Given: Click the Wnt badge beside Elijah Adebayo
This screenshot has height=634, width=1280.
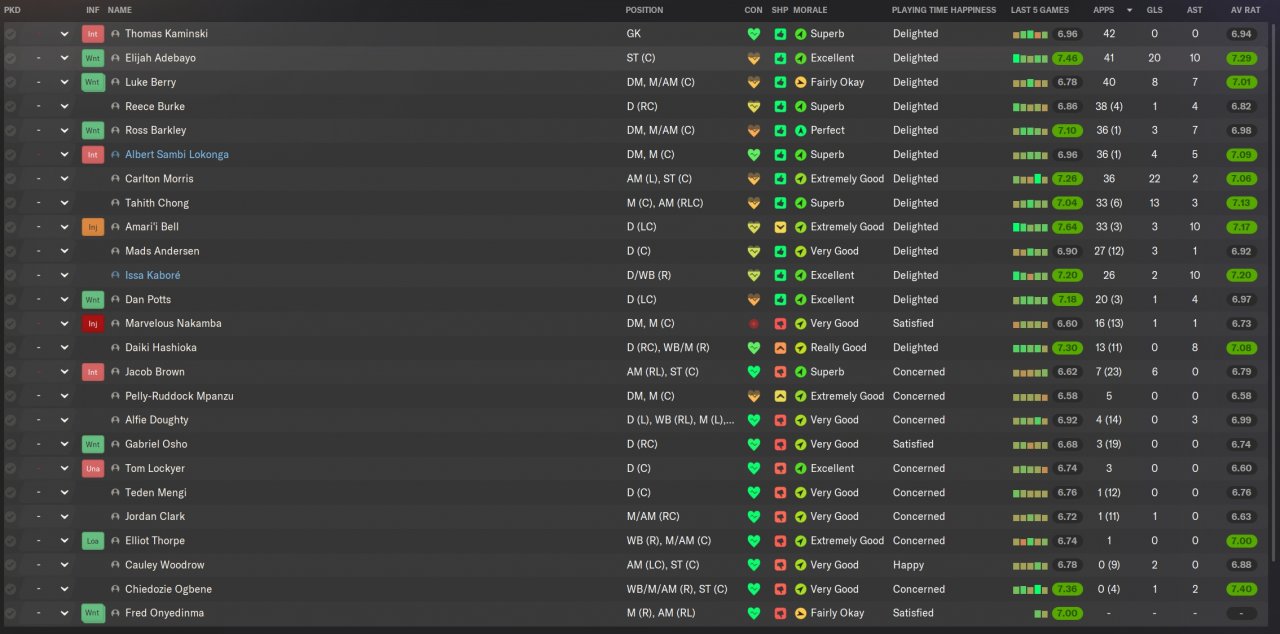Looking at the screenshot, I should (x=93, y=58).
